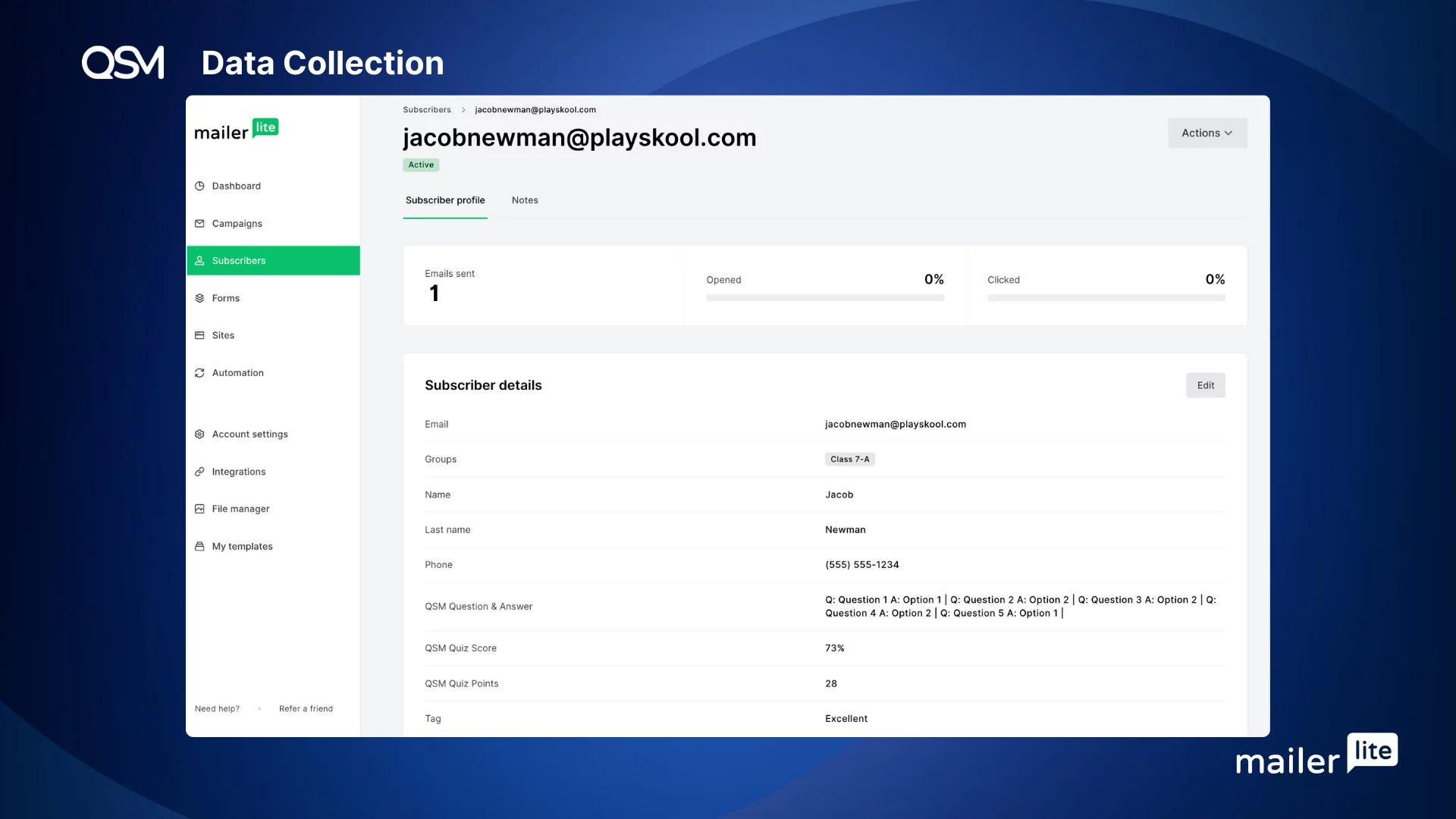This screenshot has height=819, width=1456.
Task: Click the Need help? link
Action: coord(217,709)
